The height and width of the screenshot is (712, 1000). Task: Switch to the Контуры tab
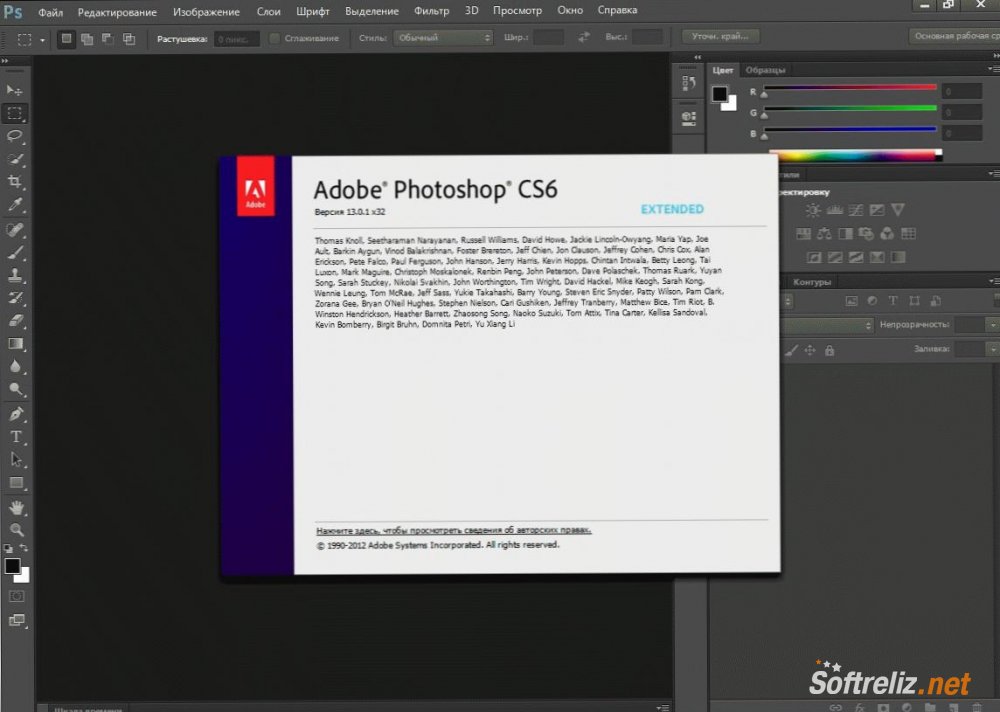pos(812,282)
